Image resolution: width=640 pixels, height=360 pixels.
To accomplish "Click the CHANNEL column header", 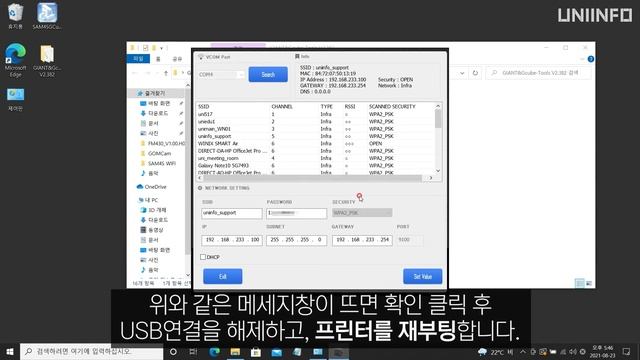I will pyautogui.click(x=282, y=107).
